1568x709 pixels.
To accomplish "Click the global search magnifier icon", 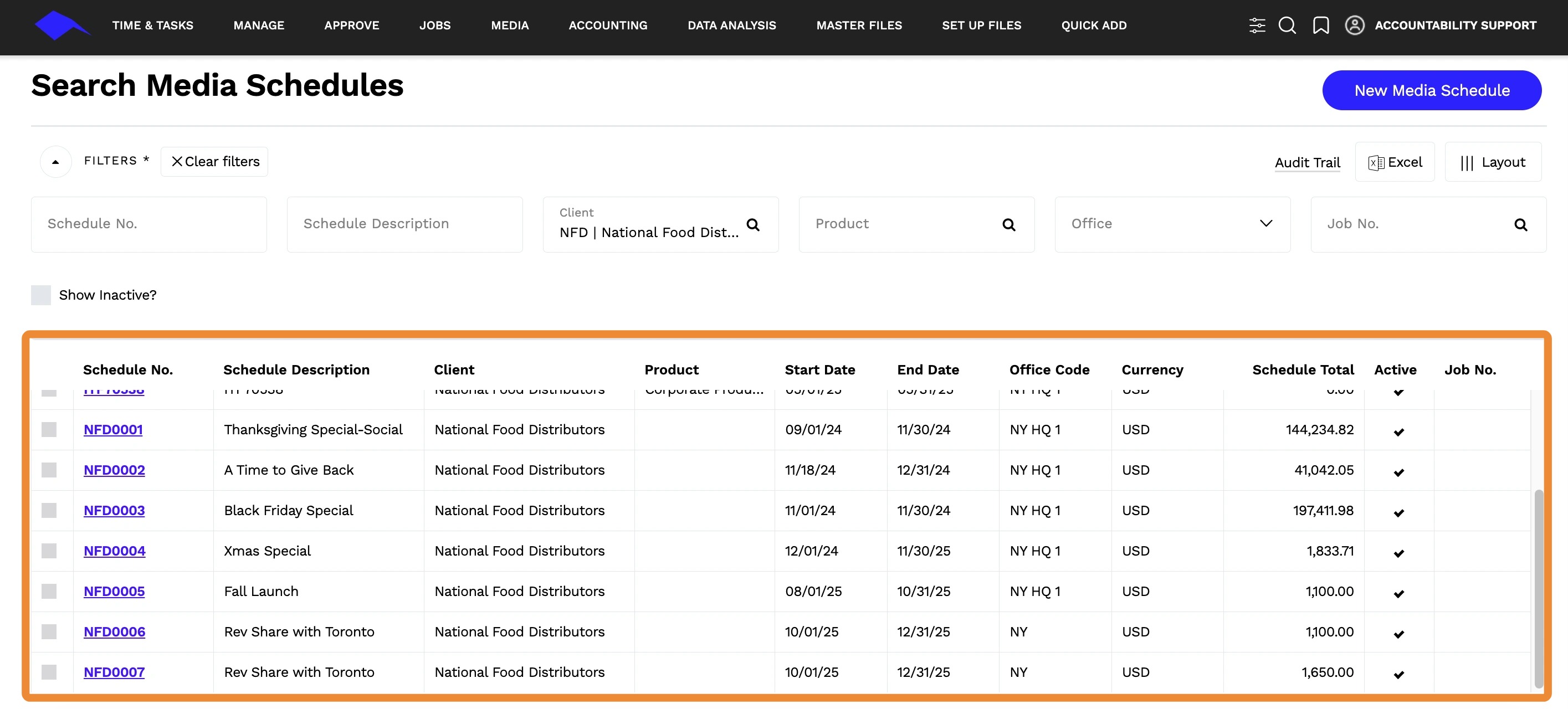I will (x=1287, y=25).
